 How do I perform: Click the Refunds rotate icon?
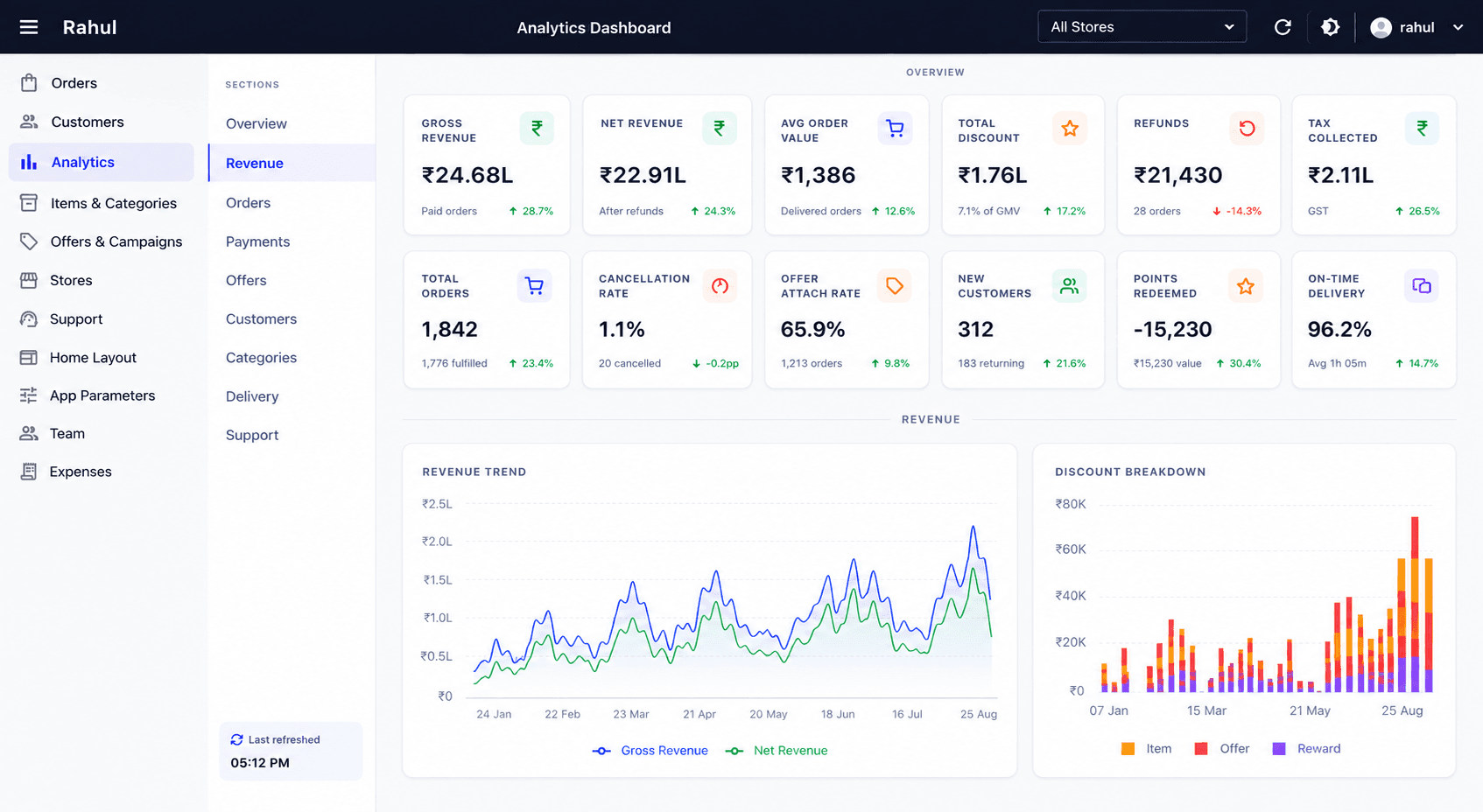pos(1247,129)
